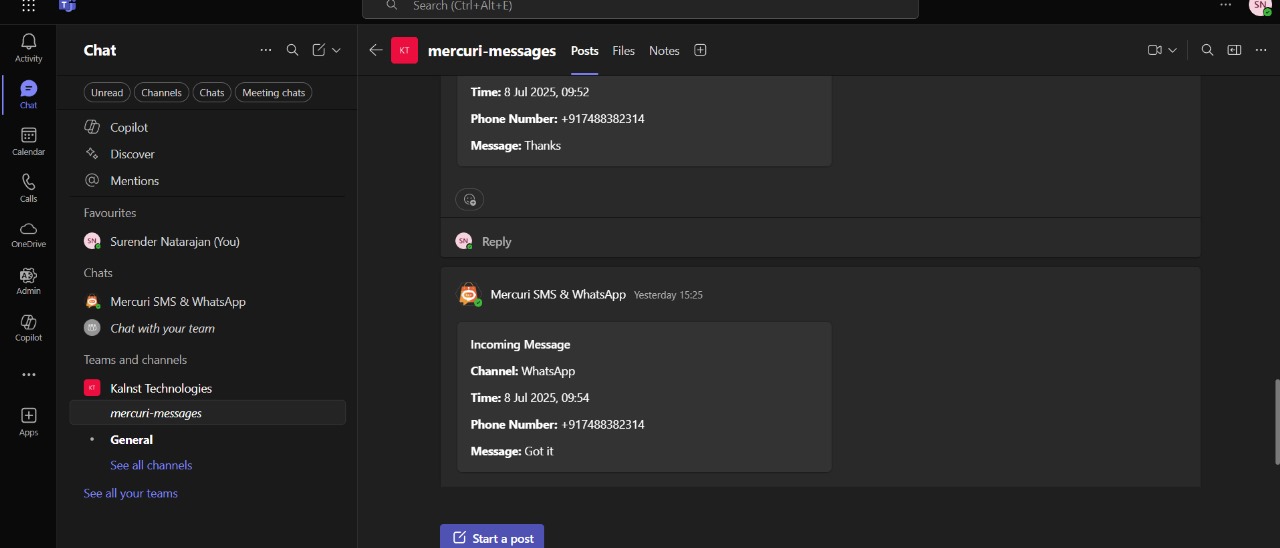
Task: Click the add reaction emoji icon
Action: 469,199
